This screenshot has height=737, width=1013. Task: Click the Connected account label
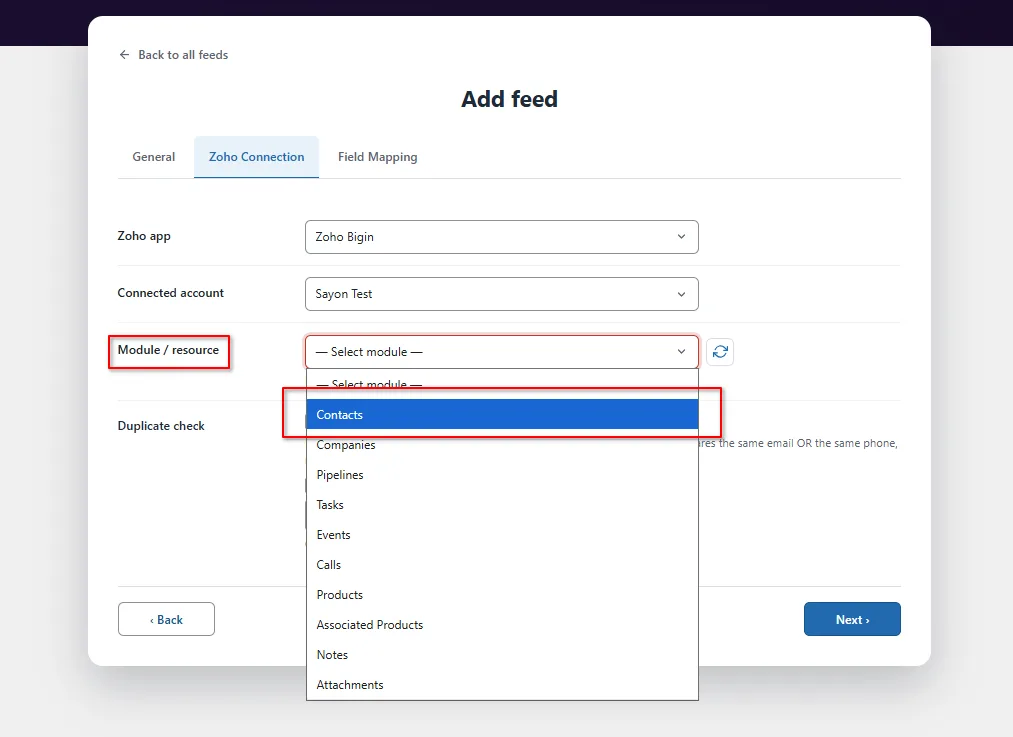[x=171, y=293]
